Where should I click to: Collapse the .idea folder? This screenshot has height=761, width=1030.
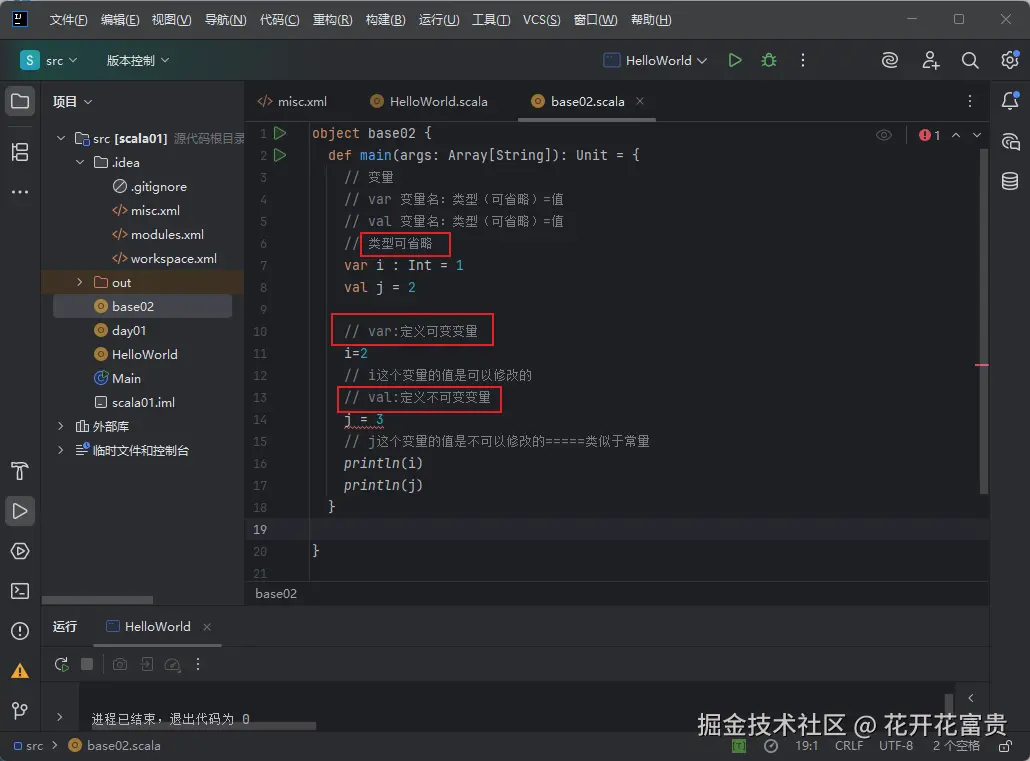[x=80, y=162]
